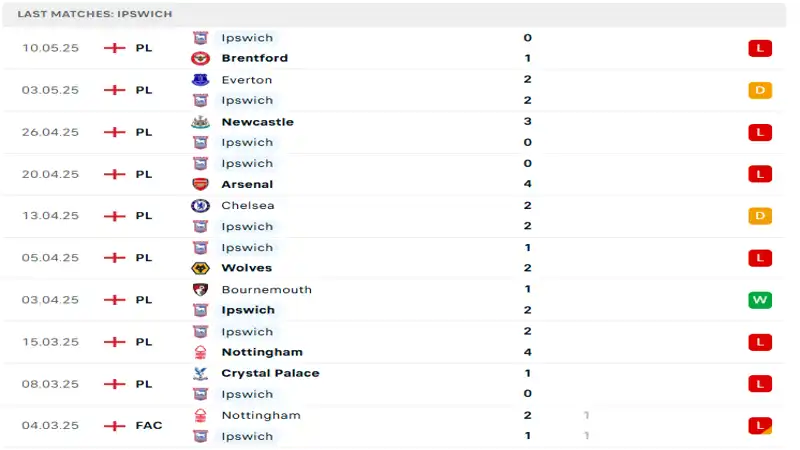This screenshot has height=450, width=800.
Task: Click the Chelsea club crest icon
Action: pyautogui.click(x=200, y=206)
